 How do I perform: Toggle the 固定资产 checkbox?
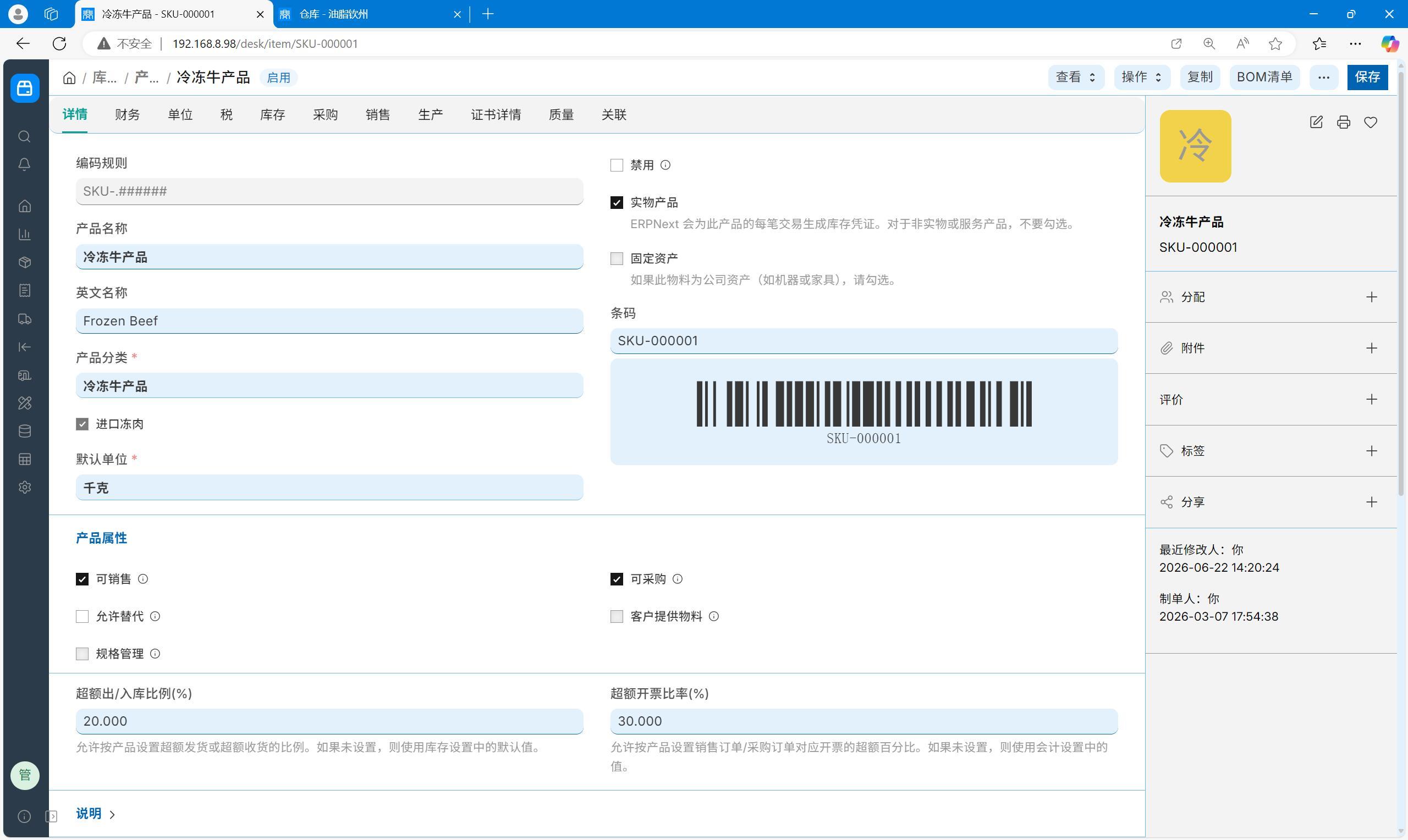[617, 259]
